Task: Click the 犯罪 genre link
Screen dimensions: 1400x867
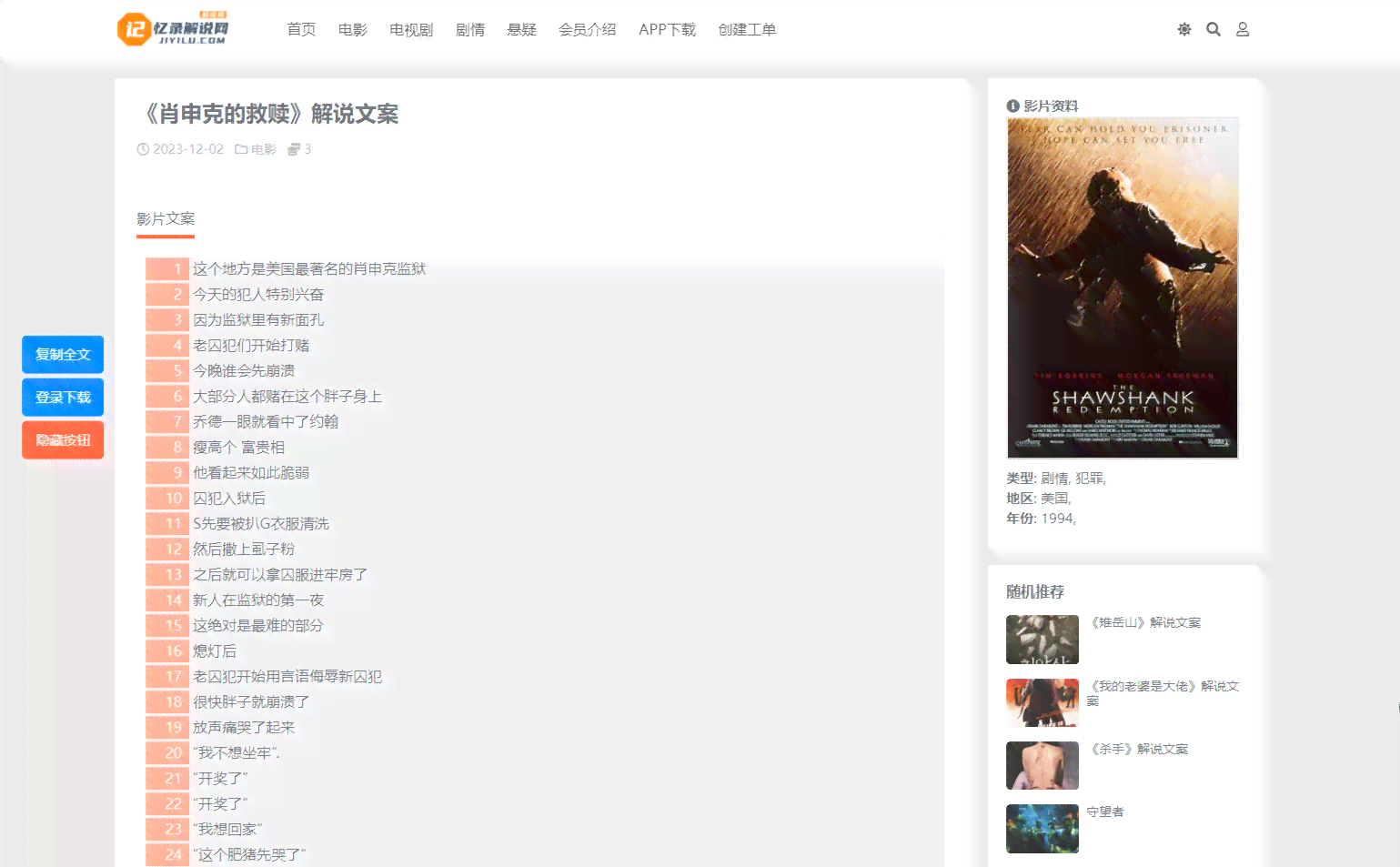Action: tap(1089, 478)
